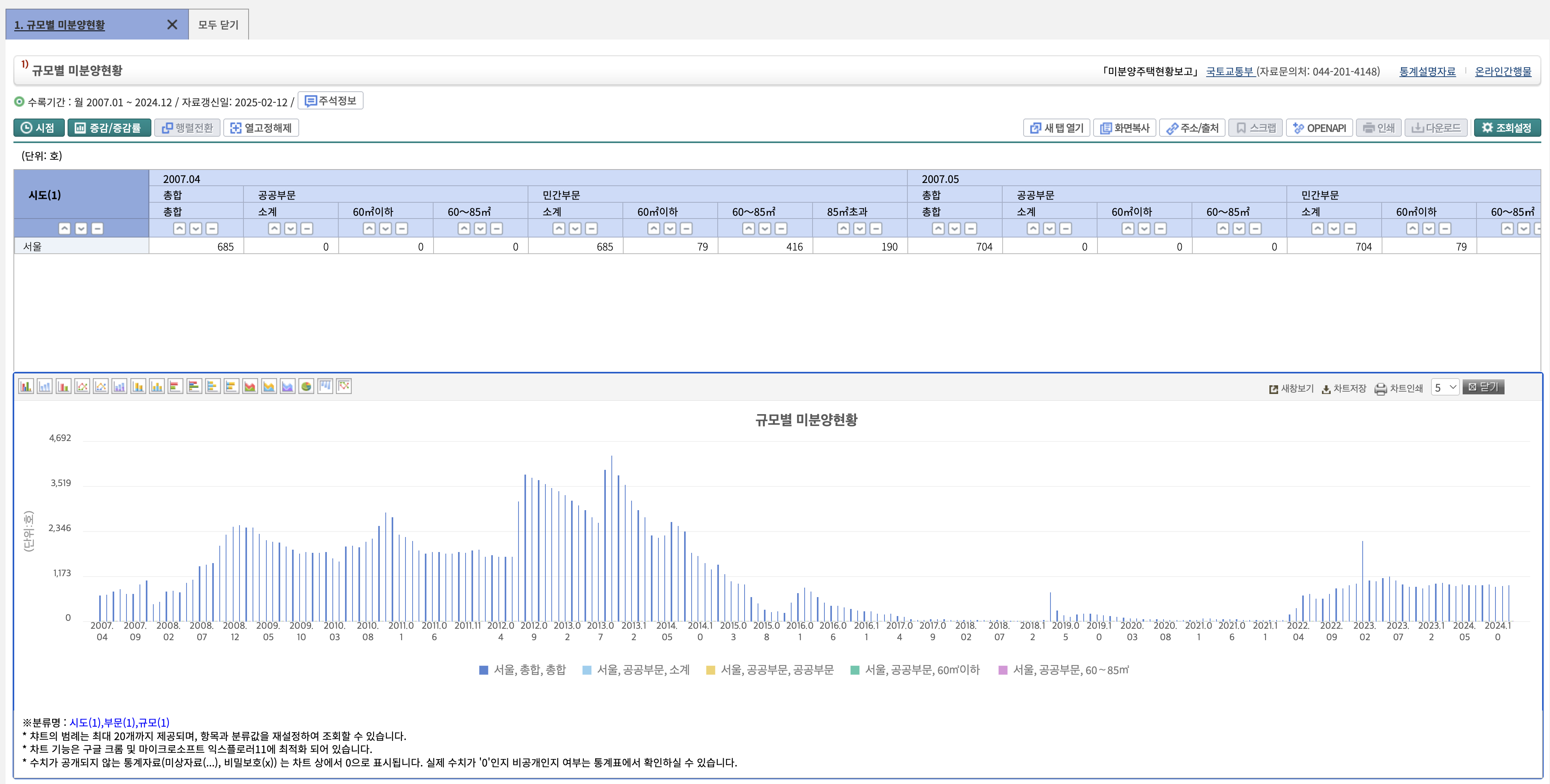Toggle legend swatch 서울, 공공부문, 60㎡이하
Image resolution: width=1550 pixels, height=784 pixels.
854,670
